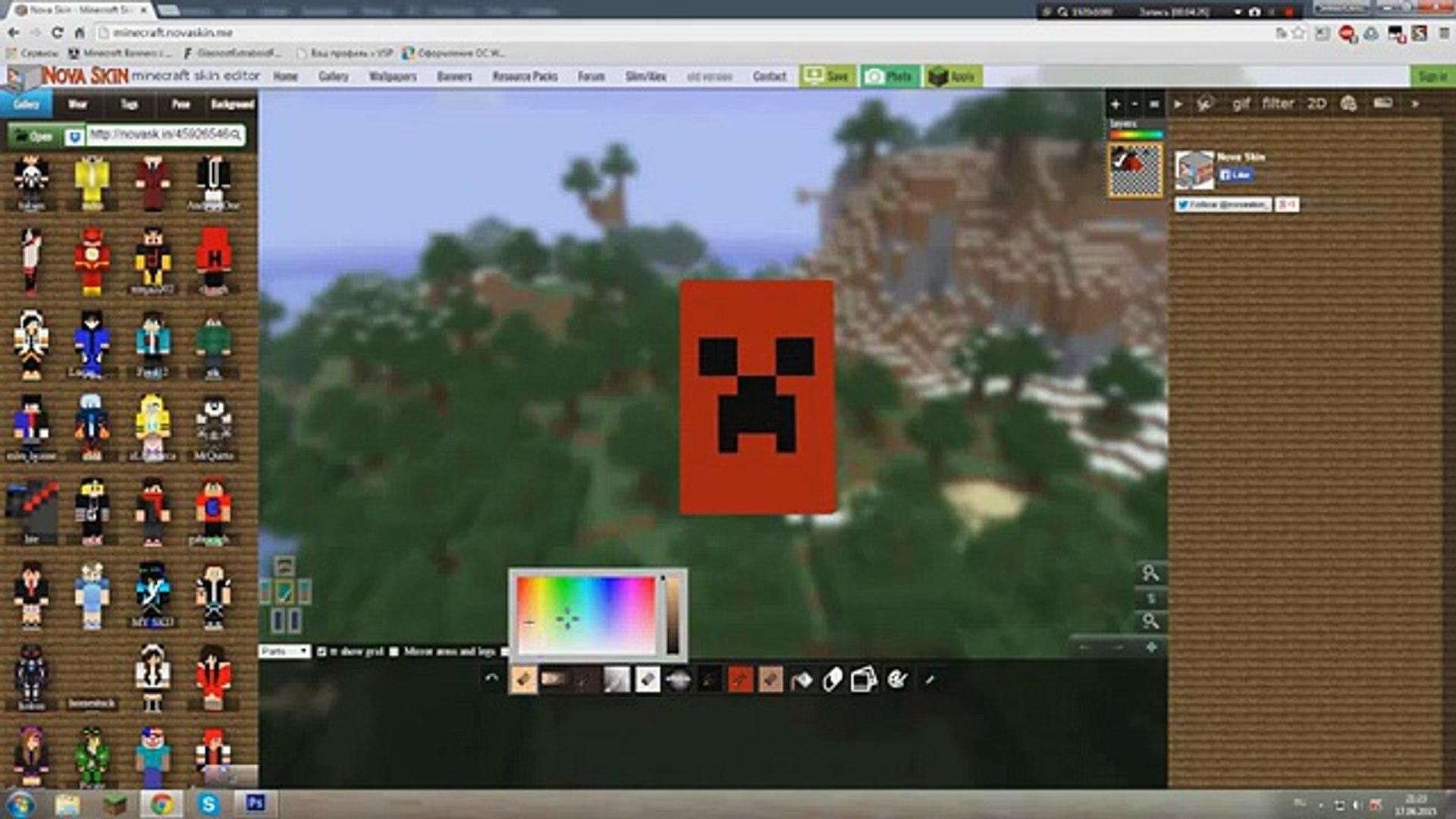Image resolution: width=1456 pixels, height=819 pixels.
Task: Open Banners in the site menu
Action: [454, 77]
